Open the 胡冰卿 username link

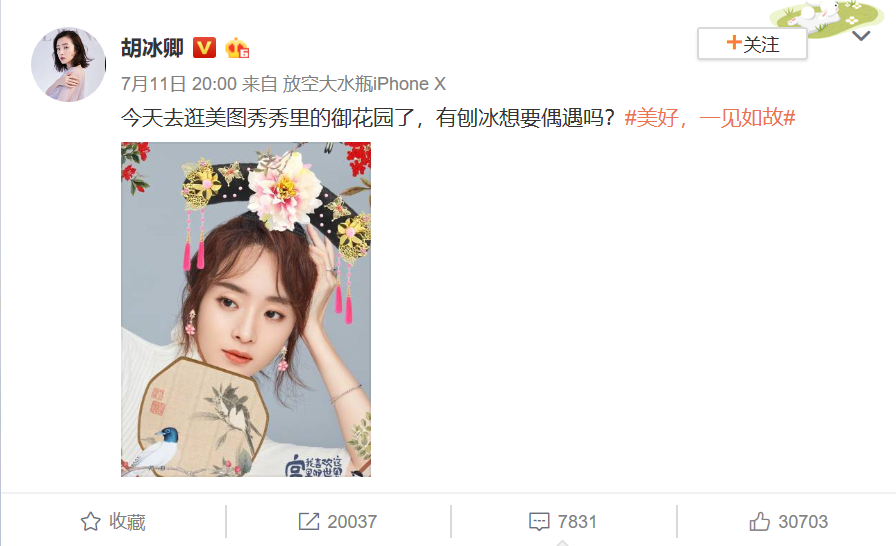pos(152,48)
